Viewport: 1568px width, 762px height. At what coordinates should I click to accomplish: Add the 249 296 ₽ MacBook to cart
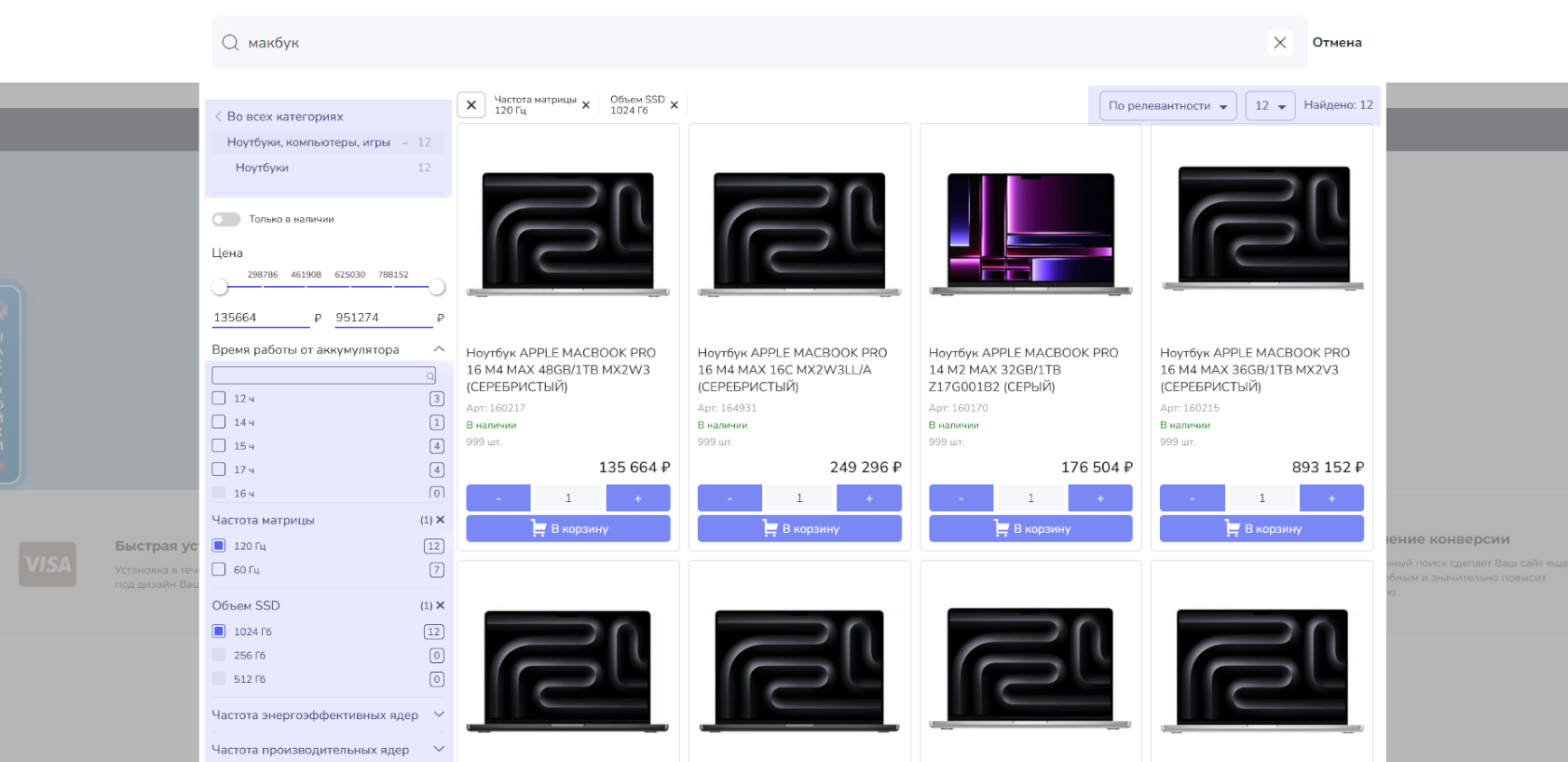[799, 528]
